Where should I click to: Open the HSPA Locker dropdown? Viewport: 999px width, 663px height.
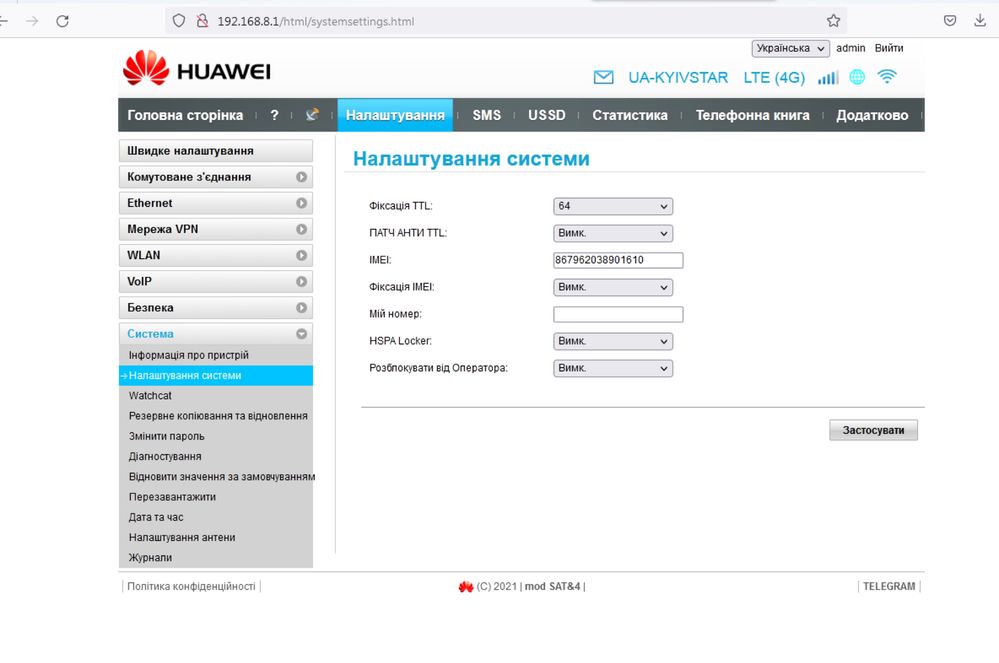coord(613,341)
